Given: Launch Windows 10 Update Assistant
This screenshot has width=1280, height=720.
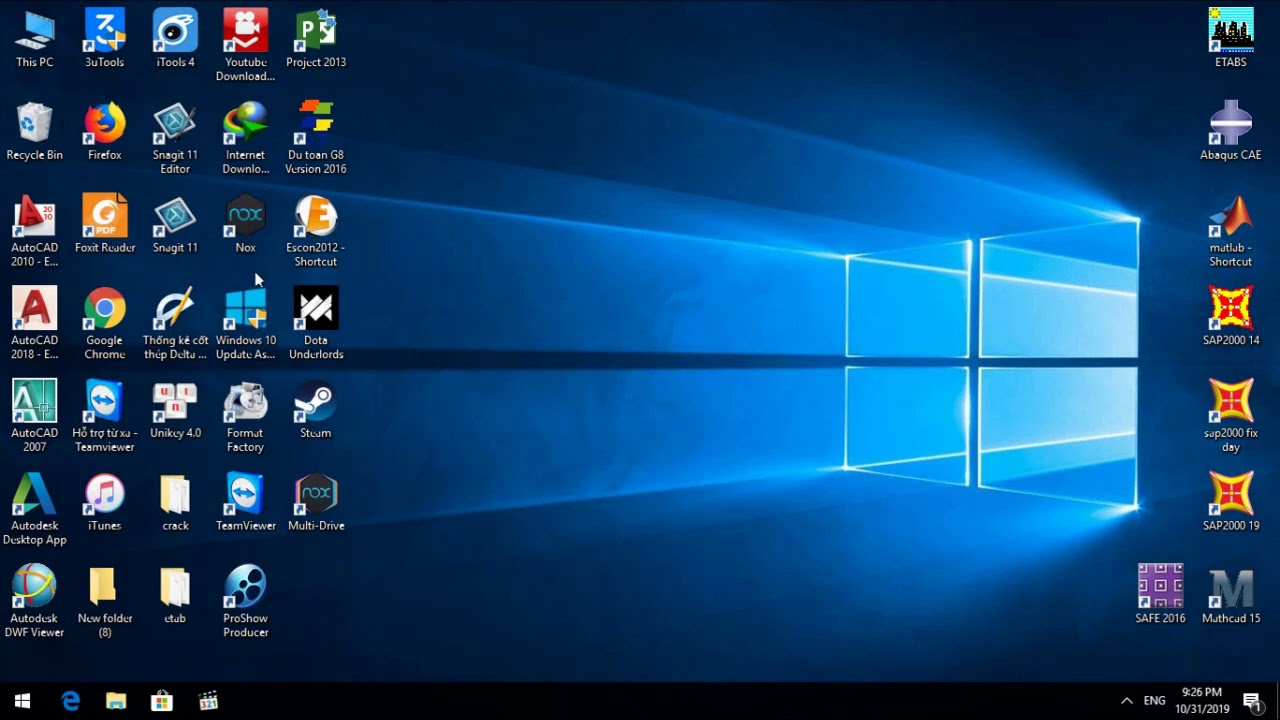Looking at the screenshot, I should tap(245, 324).
